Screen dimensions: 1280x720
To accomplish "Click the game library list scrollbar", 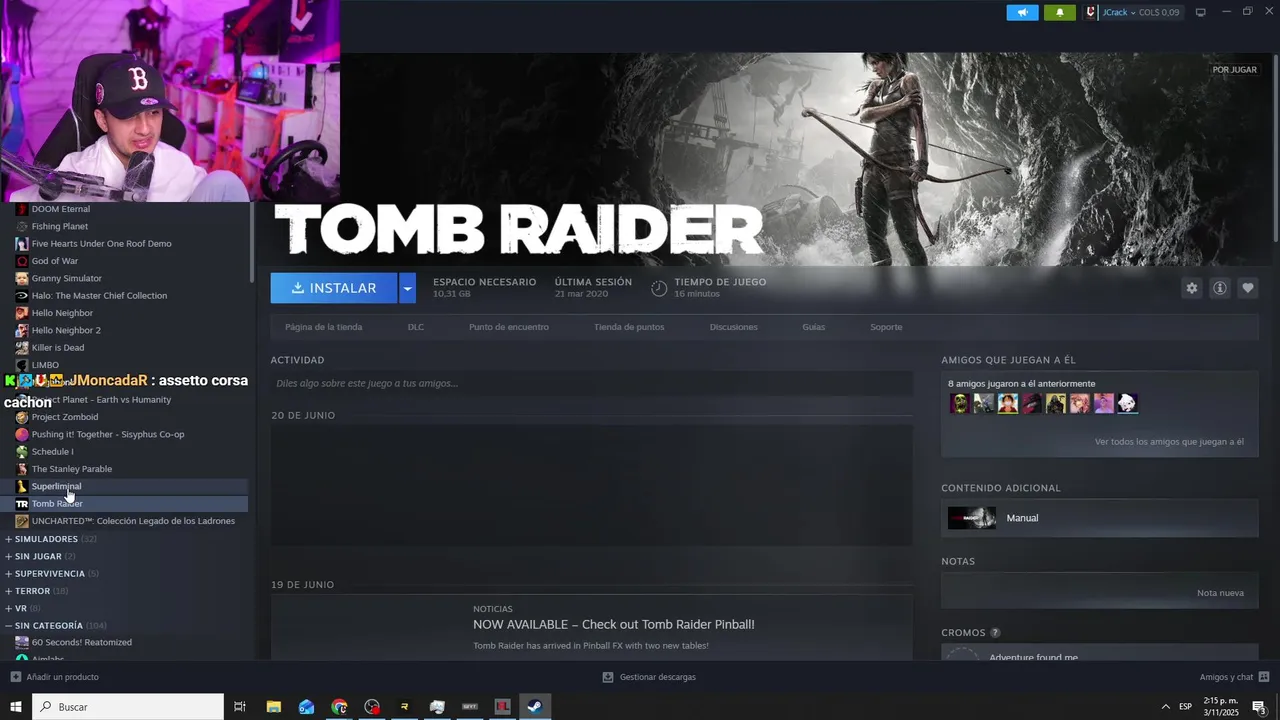I will tap(252, 241).
